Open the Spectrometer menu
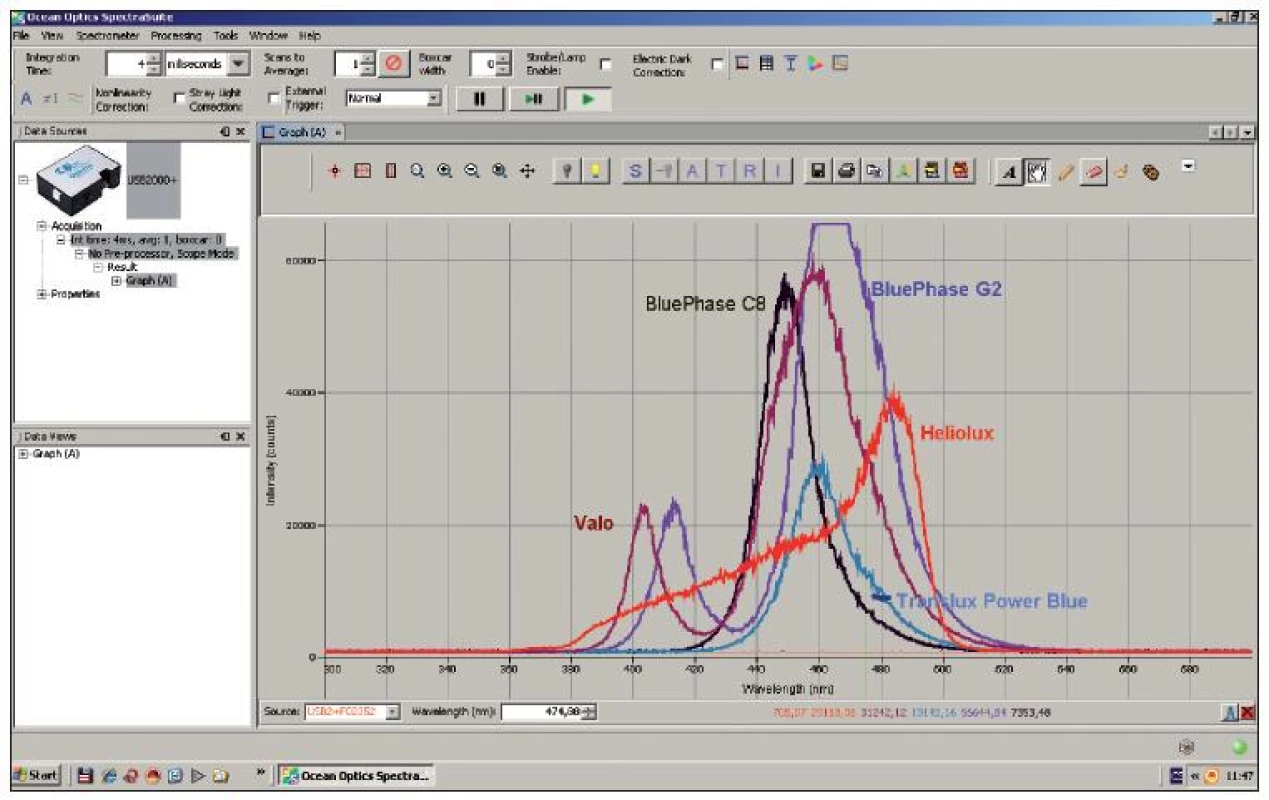This screenshot has height=800, width=1269. 109,35
